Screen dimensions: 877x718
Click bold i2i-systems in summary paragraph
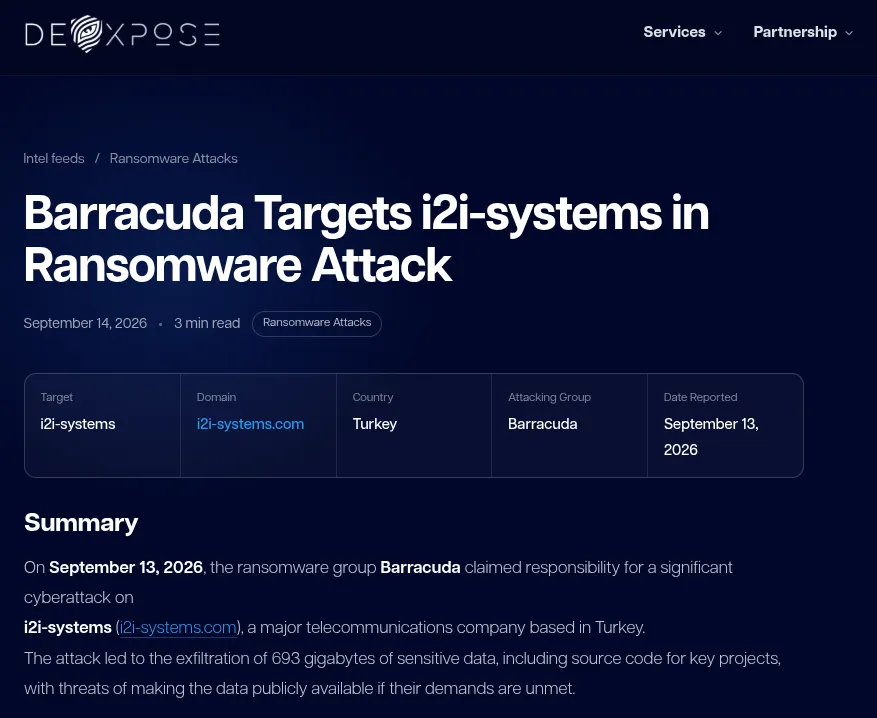click(x=68, y=627)
